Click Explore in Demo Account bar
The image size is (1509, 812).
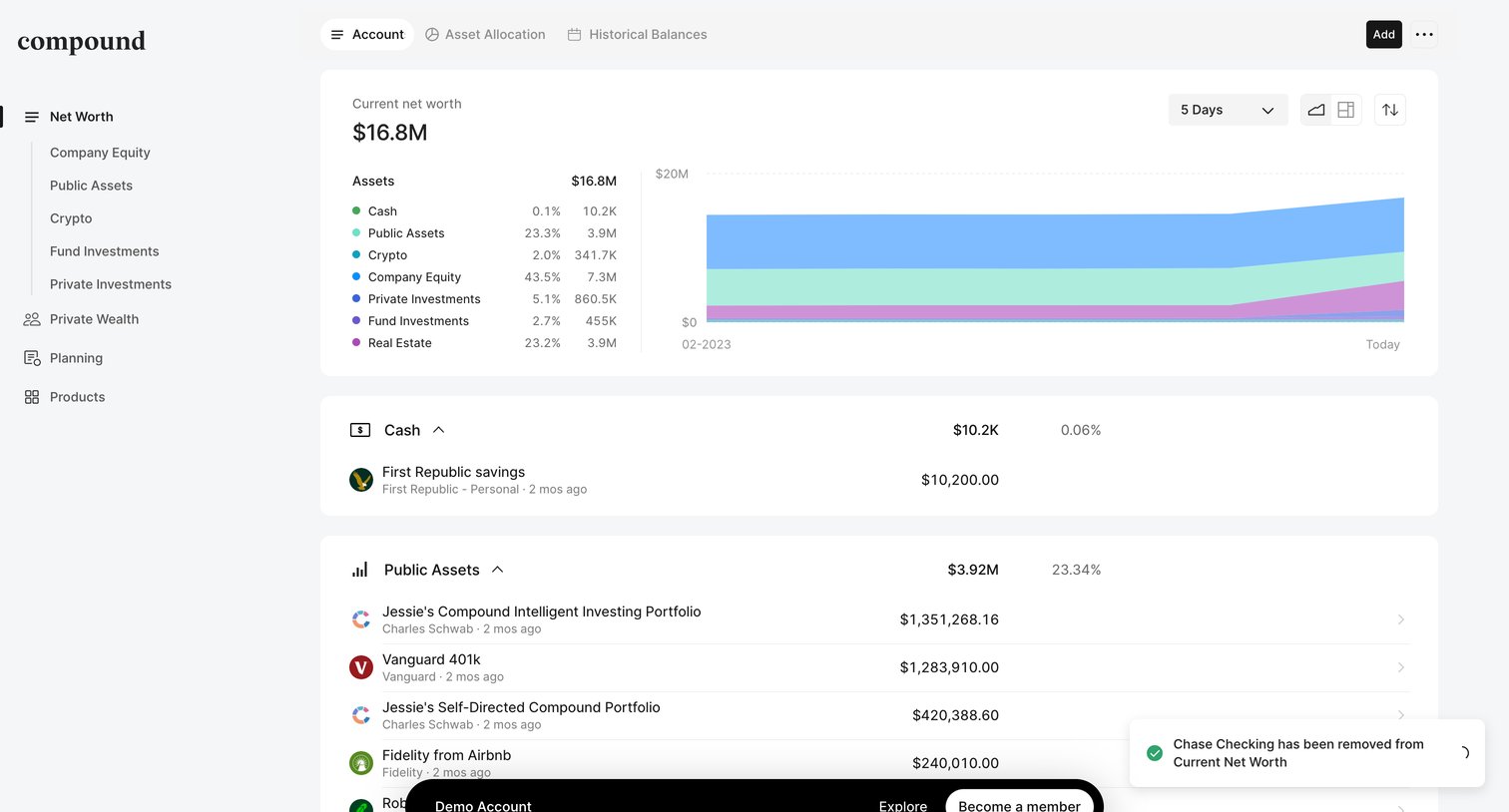click(x=903, y=806)
